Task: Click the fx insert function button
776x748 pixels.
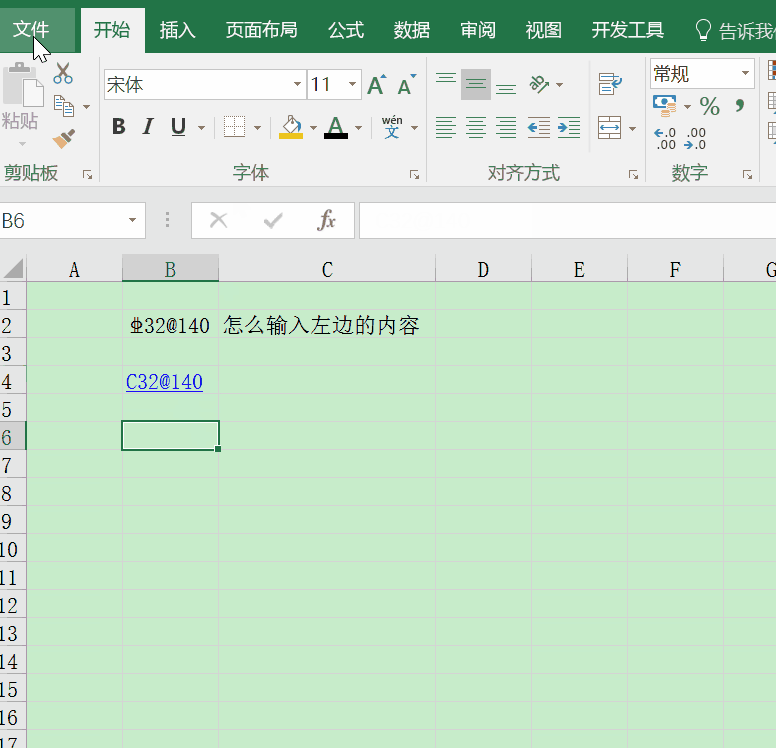Action: pos(326,220)
